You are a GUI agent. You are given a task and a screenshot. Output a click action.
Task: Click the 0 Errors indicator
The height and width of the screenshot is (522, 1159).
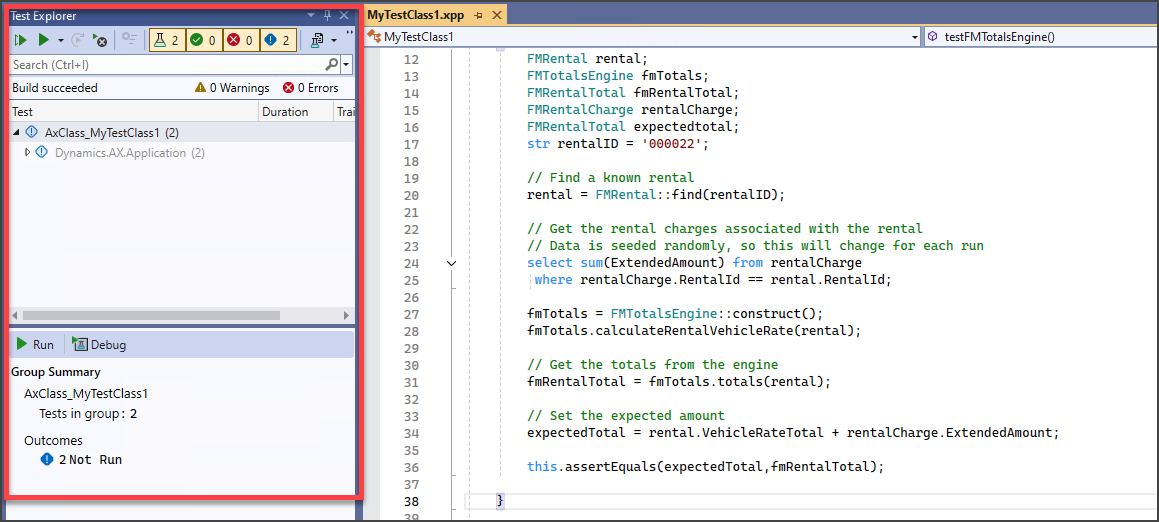[310, 88]
